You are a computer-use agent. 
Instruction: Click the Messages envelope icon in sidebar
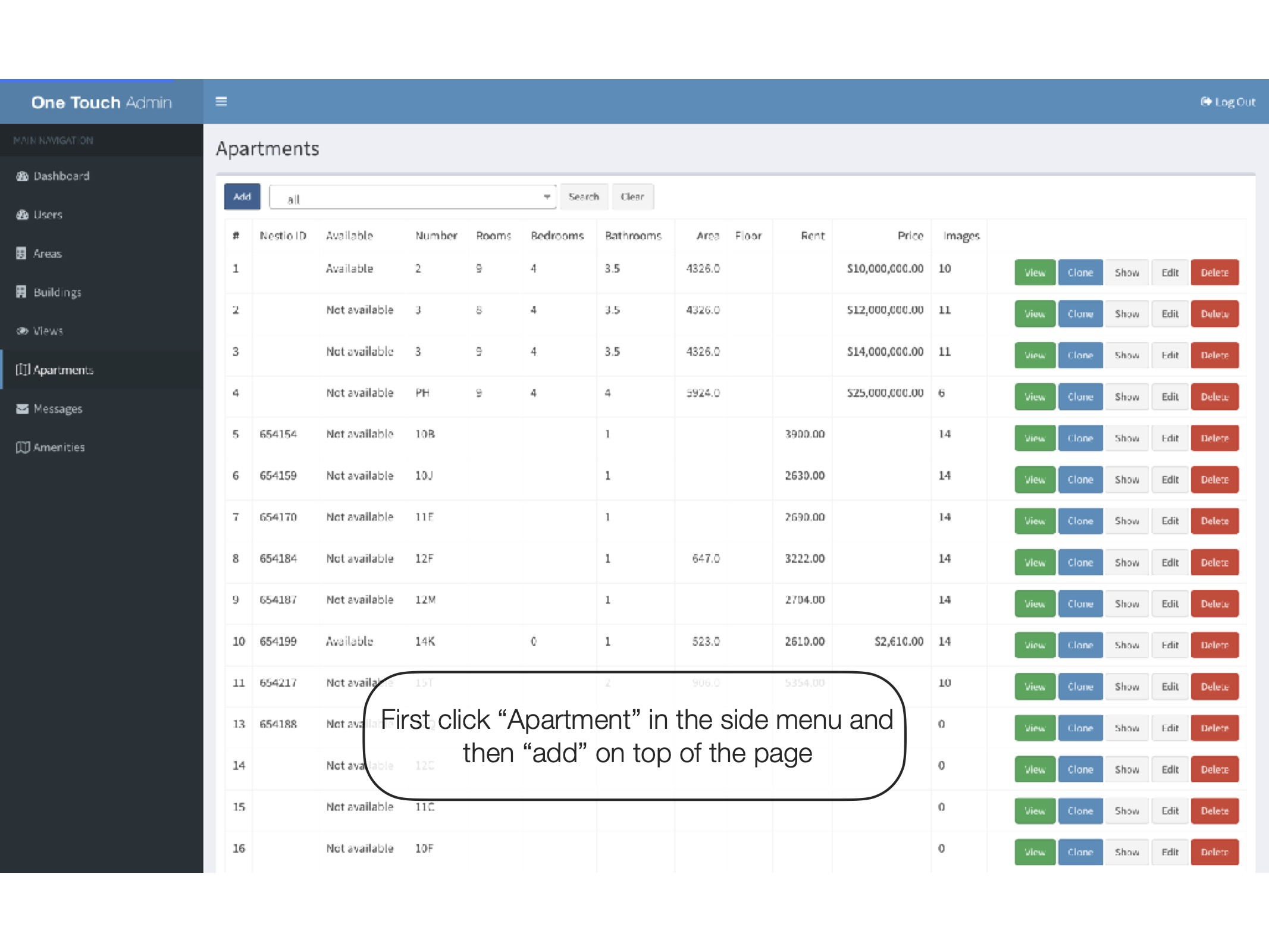click(22, 409)
